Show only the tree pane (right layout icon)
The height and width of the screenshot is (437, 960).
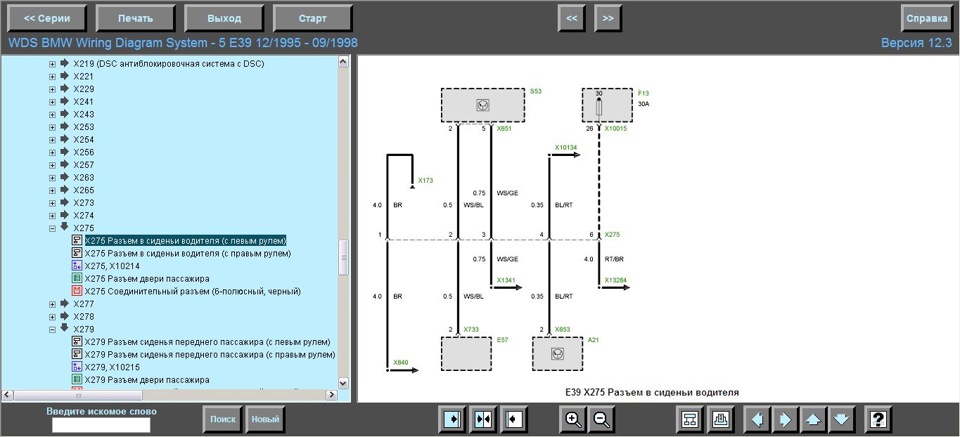pyautogui.click(x=513, y=420)
